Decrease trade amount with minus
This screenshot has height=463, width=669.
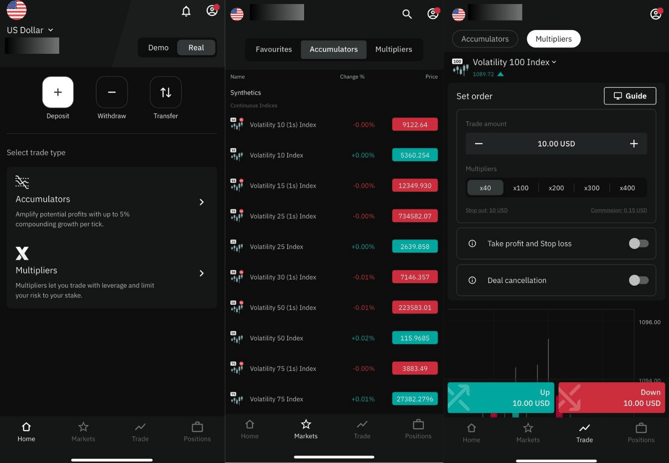(x=479, y=144)
